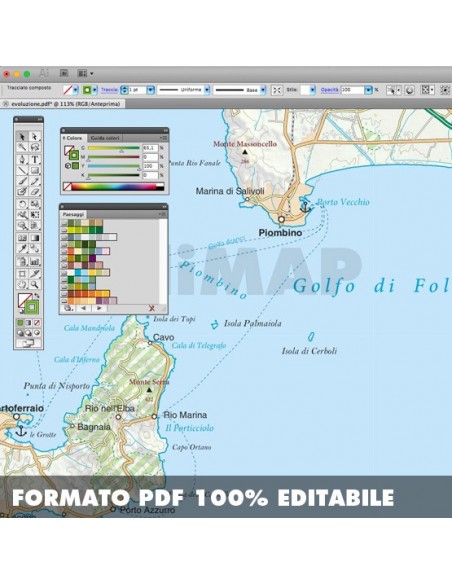
Task: Select the Eyedropper tool
Action: [x=22, y=248]
